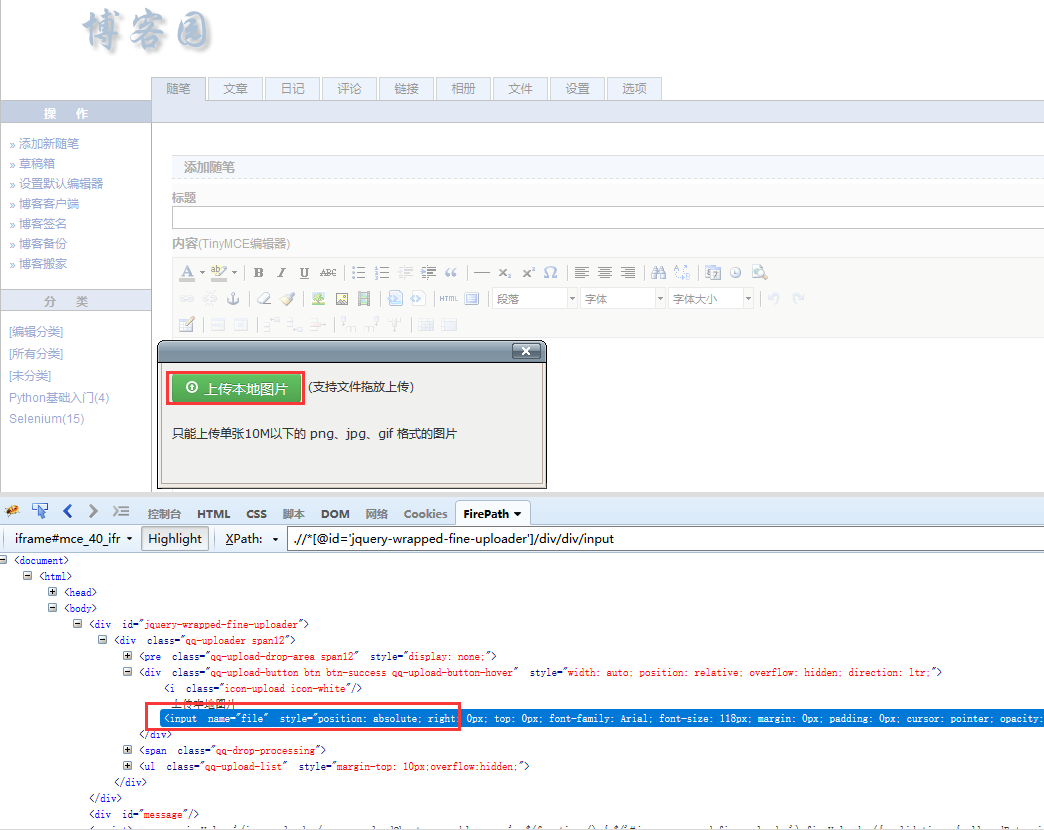Remove formatting with eraser icon
Viewport: 1044px width, 830px height.
click(264, 298)
